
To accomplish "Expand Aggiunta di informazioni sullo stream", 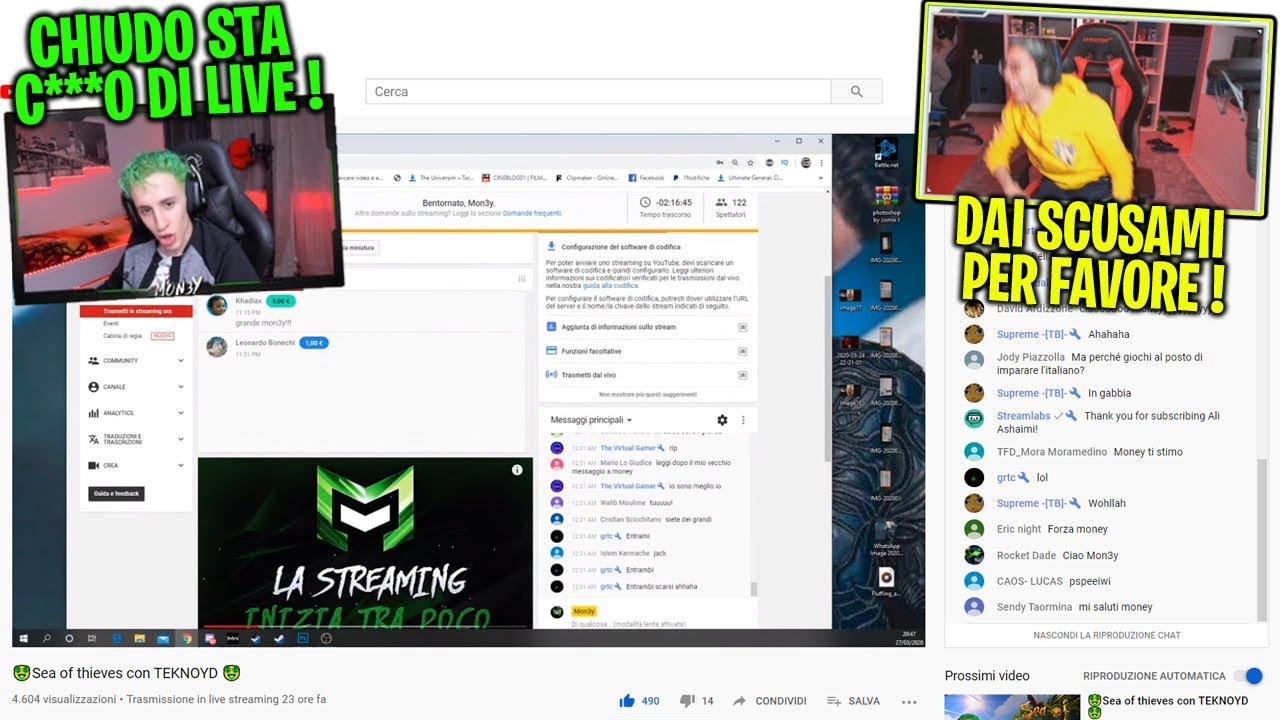I will tap(647, 327).
